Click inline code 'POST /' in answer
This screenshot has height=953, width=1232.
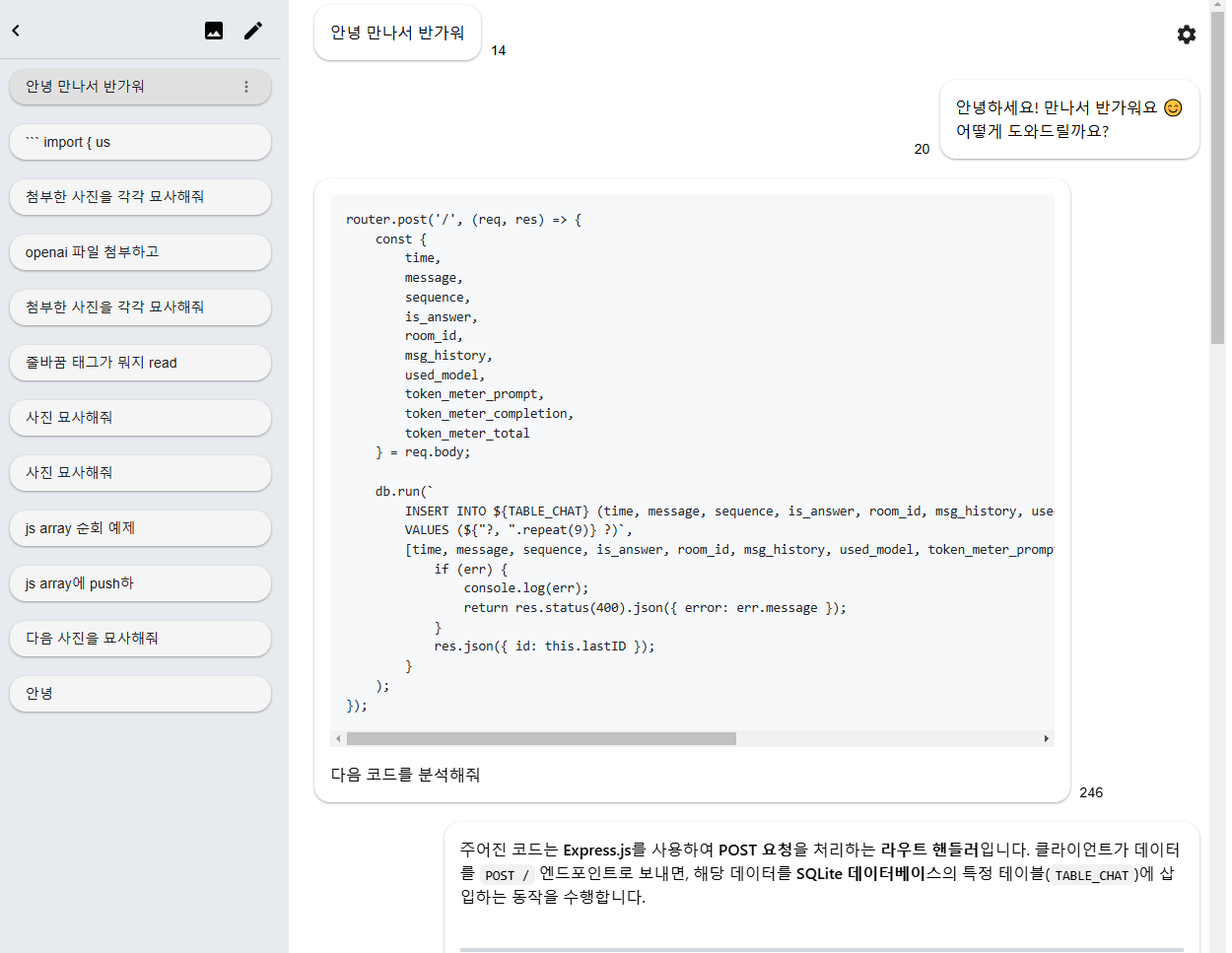[507, 875]
